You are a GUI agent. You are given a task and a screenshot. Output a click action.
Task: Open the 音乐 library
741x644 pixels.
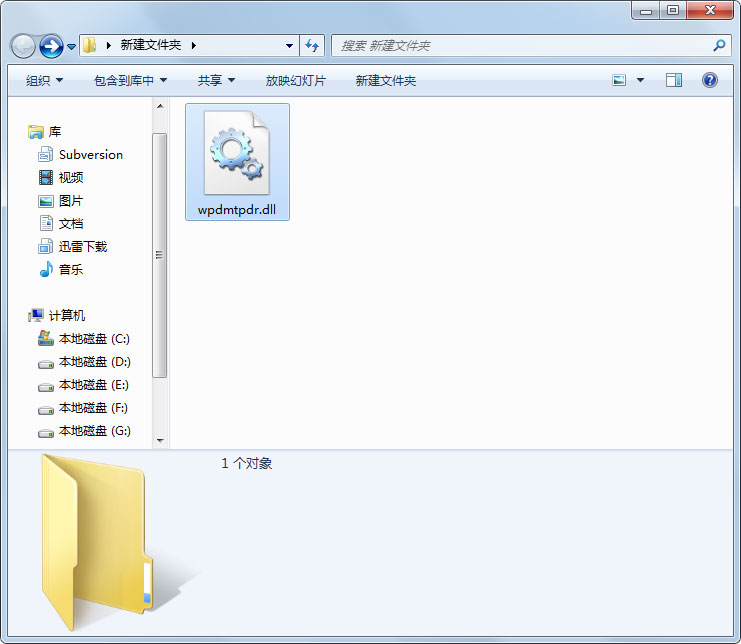point(71,270)
